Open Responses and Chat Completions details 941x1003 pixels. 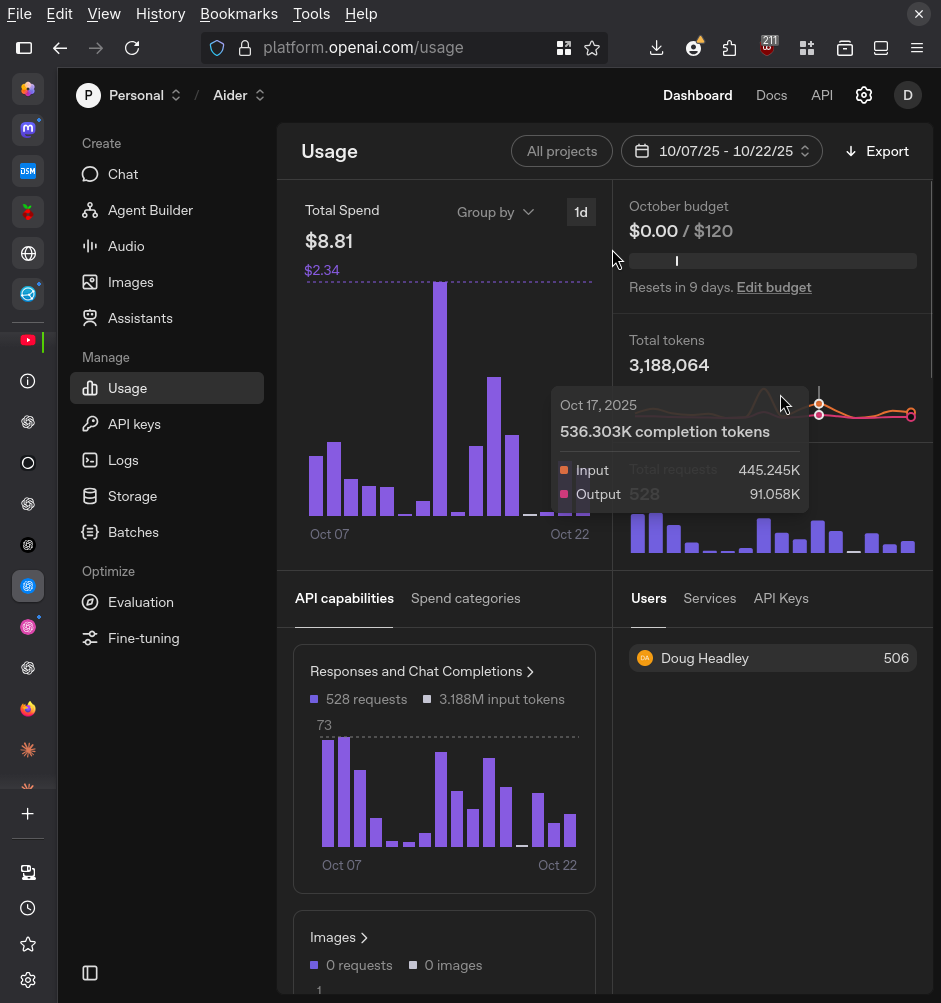tap(422, 671)
